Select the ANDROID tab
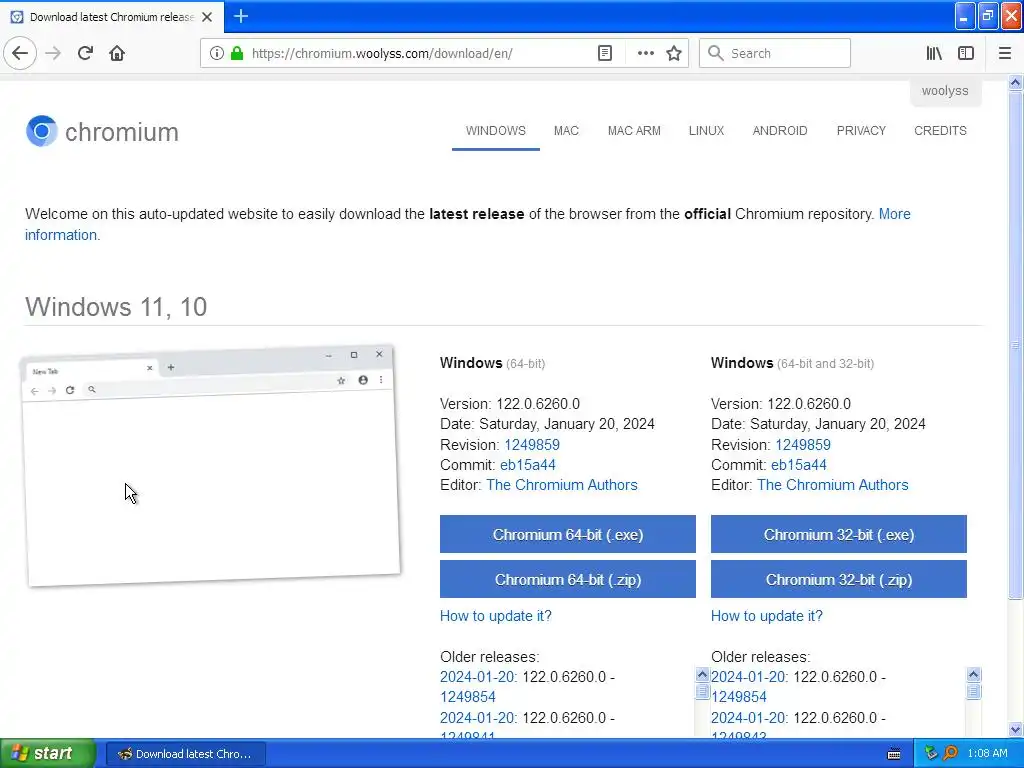The width and height of the screenshot is (1024, 768). (780, 131)
